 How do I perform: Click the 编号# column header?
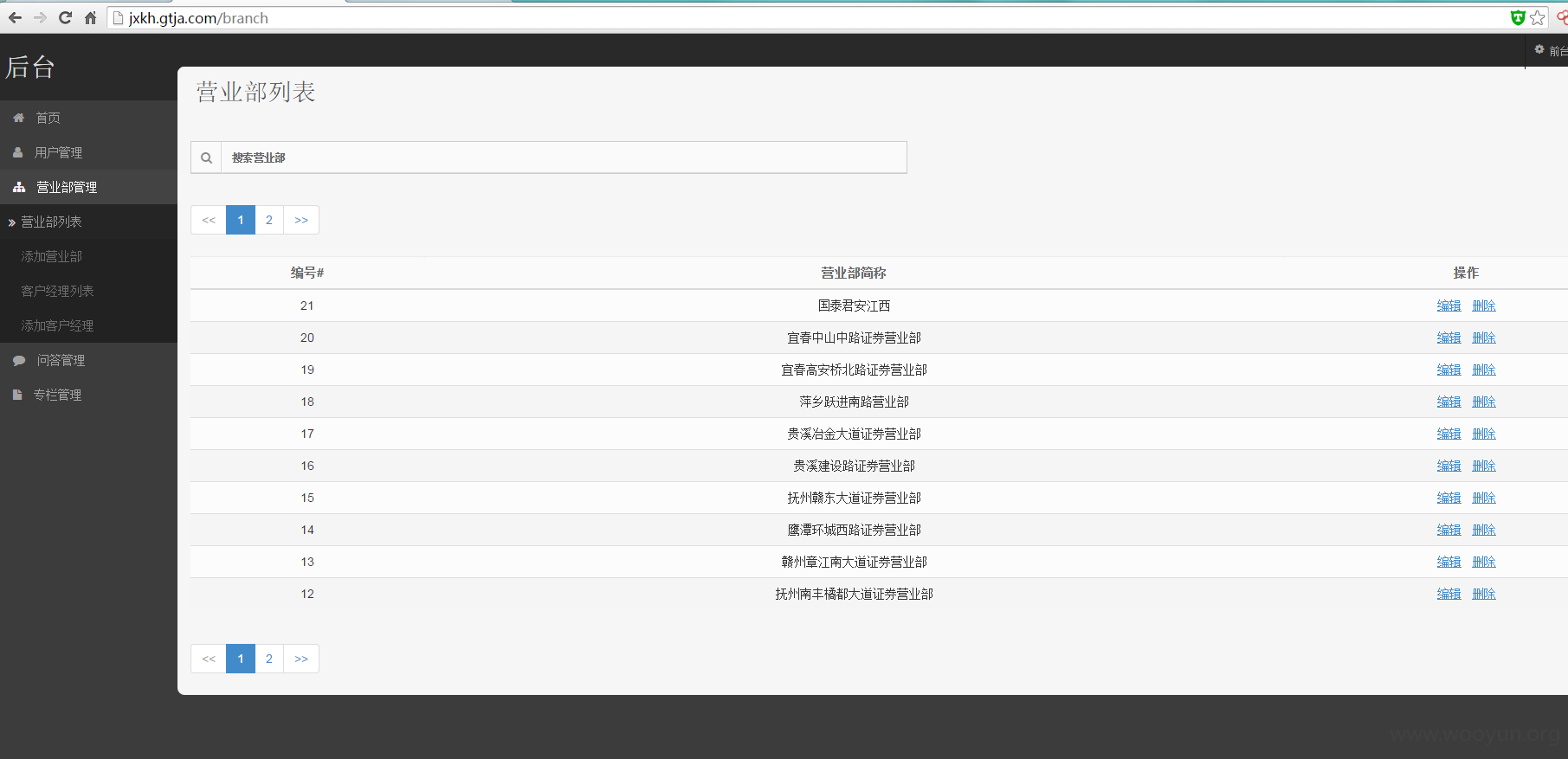tap(307, 273)
